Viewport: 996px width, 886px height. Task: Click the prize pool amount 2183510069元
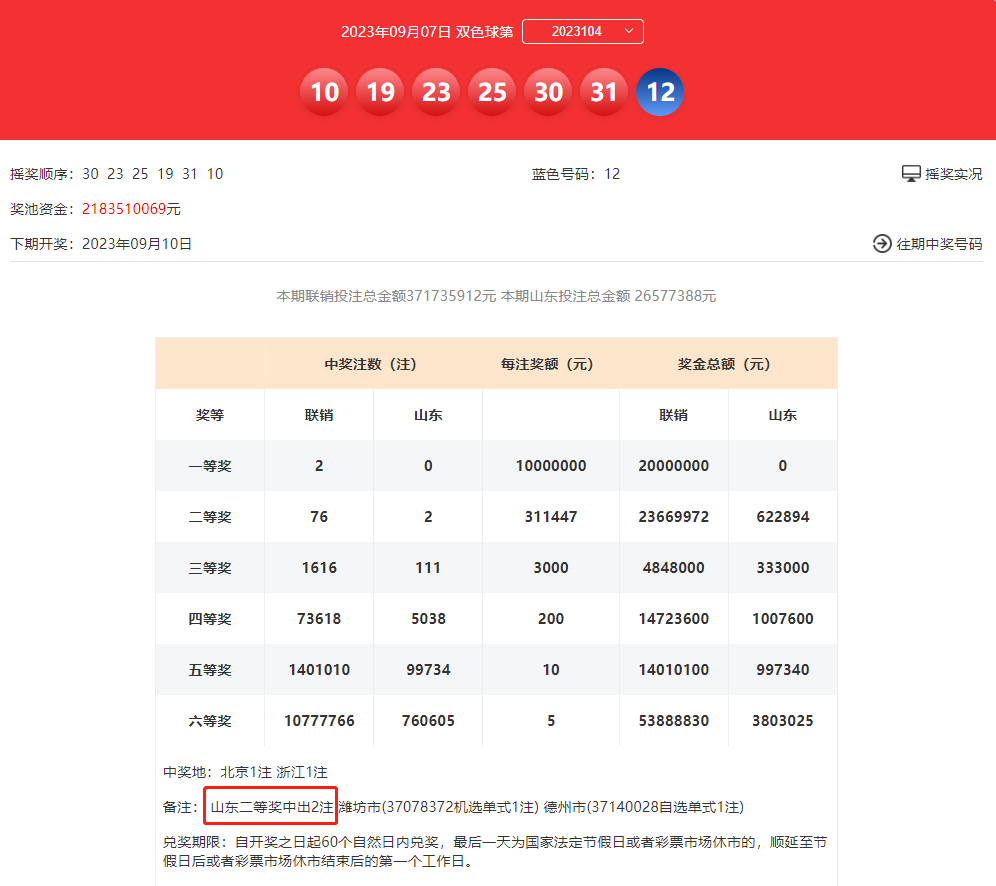[131, 209]
